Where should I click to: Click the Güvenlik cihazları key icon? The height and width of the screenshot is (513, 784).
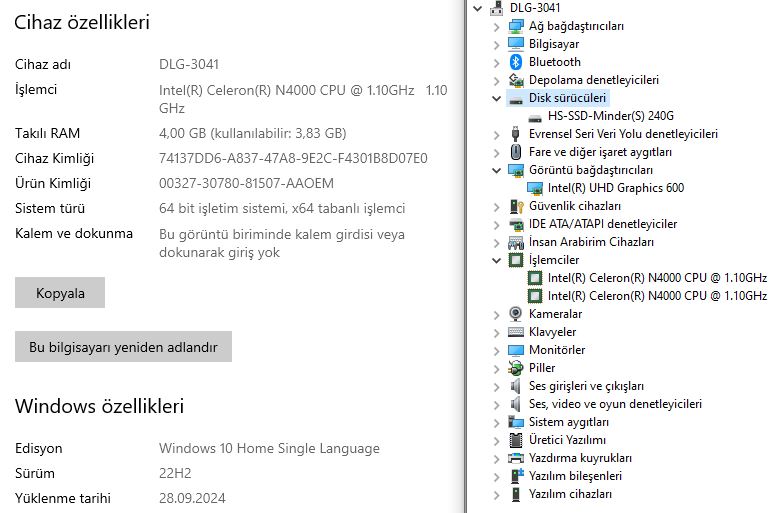516,206
